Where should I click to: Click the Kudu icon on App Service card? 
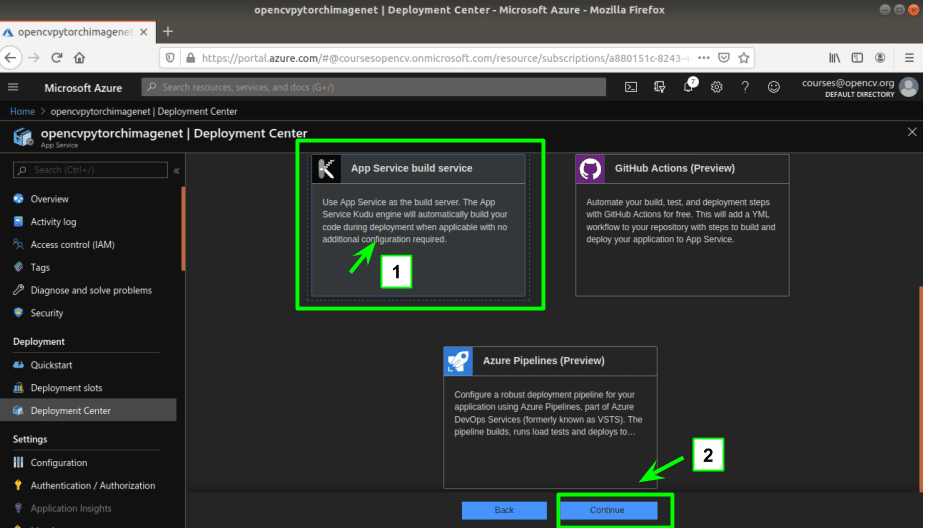326,169
